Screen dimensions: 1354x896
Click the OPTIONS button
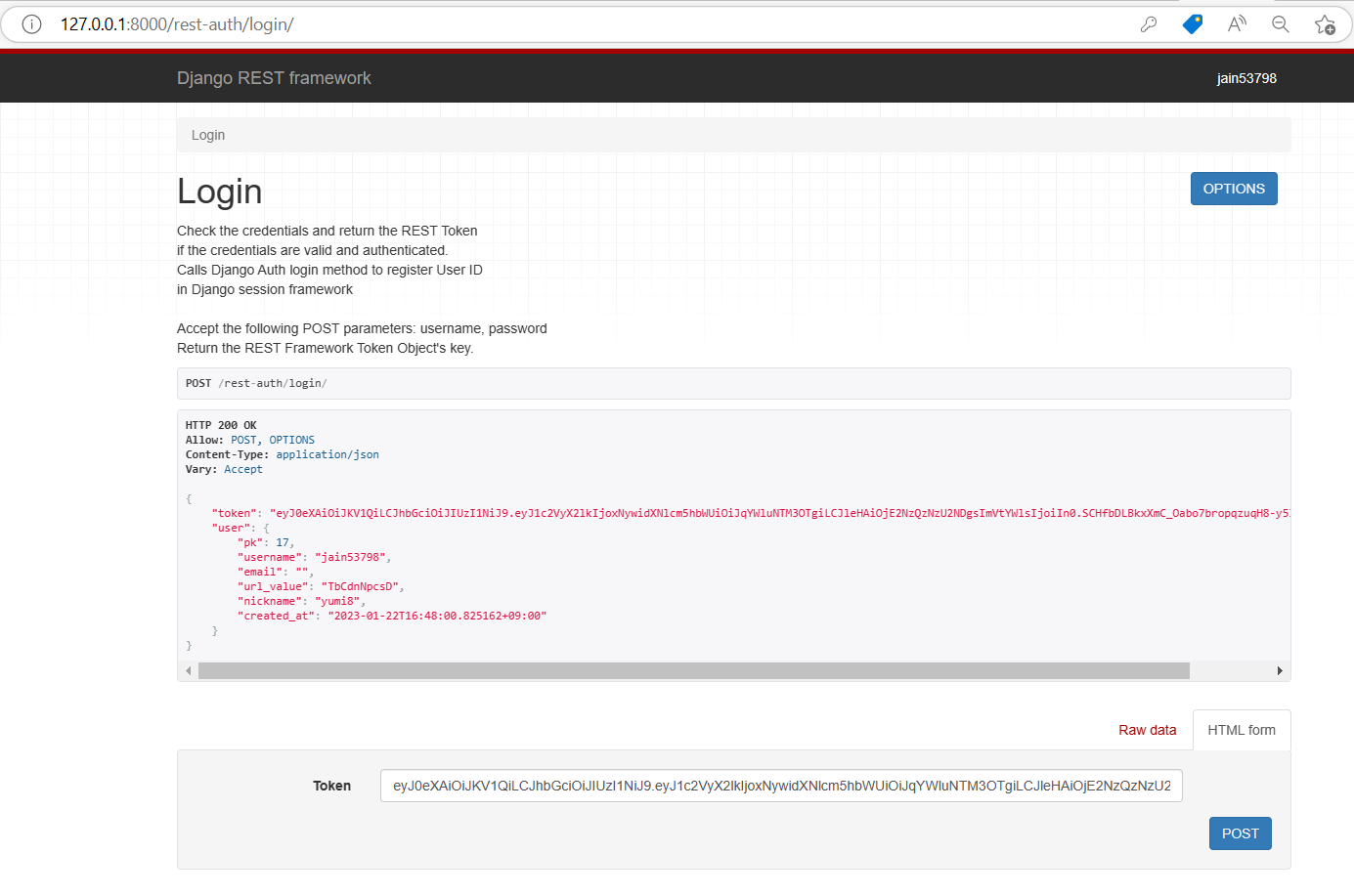tap(1234, 189)
